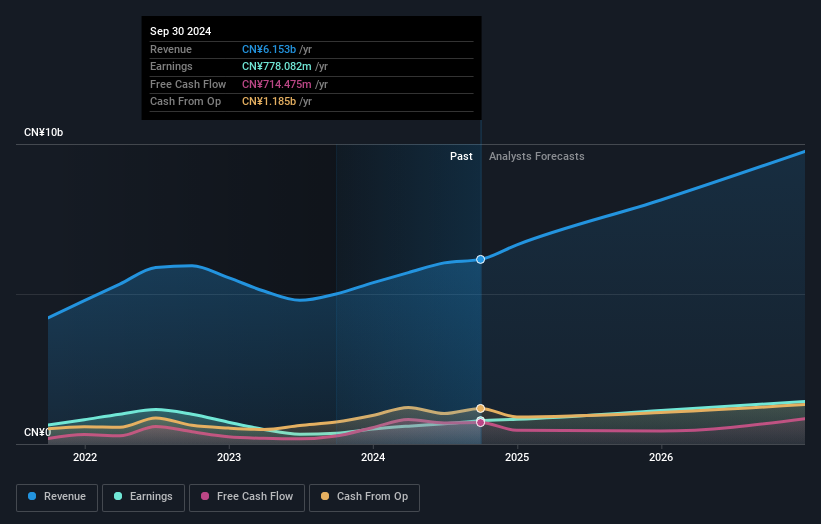Click the Revenue row label in tooltip
Viewport: 821px width, 524px height.
(x=171, y=49)
